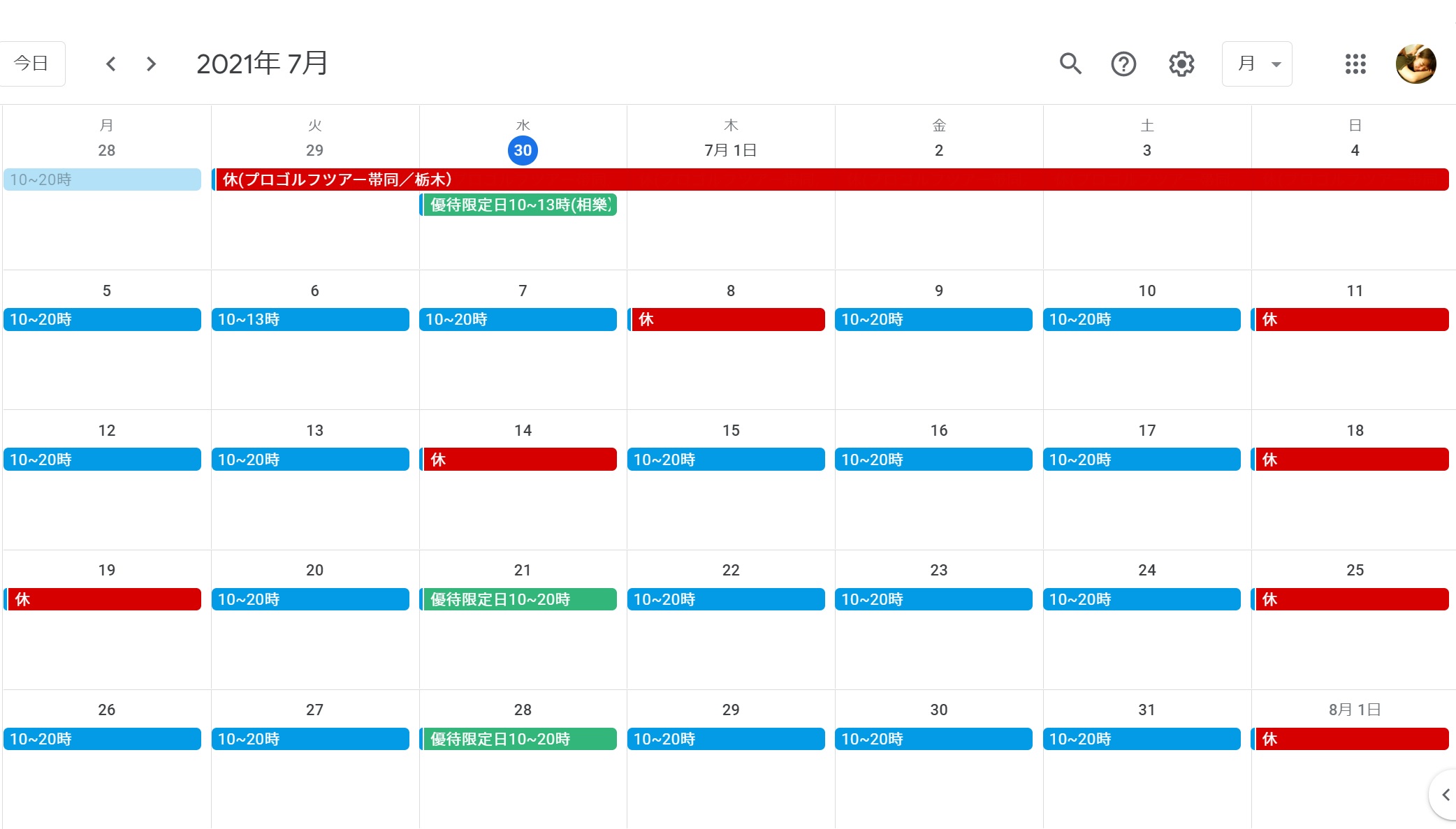This screenshot has height=829, width=1456.
Task: Open the 10~20時 event on July 30
Action: click(933, 739)
